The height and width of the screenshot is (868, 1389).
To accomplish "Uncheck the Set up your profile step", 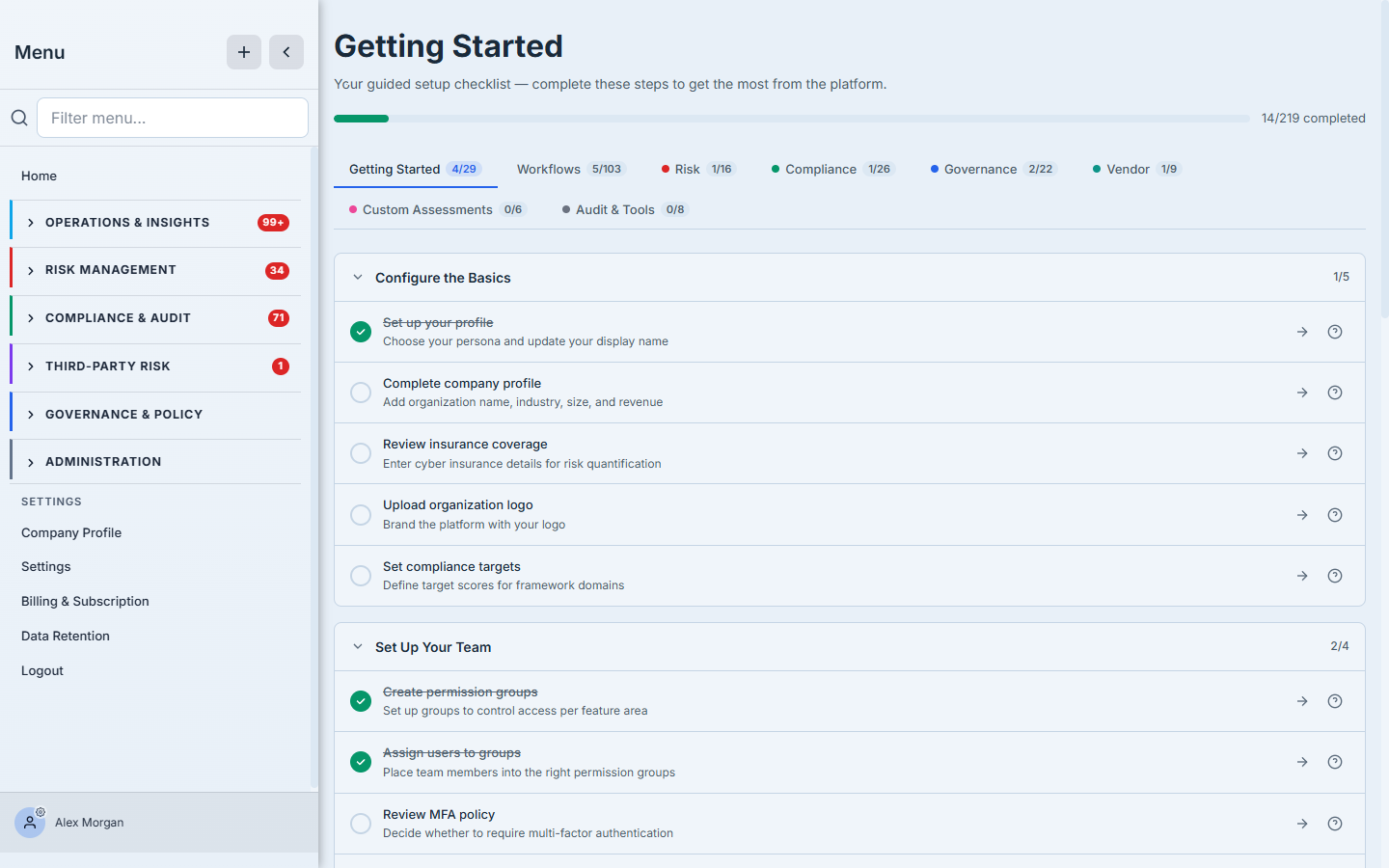I will pyautogui.click(x=361, y=332).
